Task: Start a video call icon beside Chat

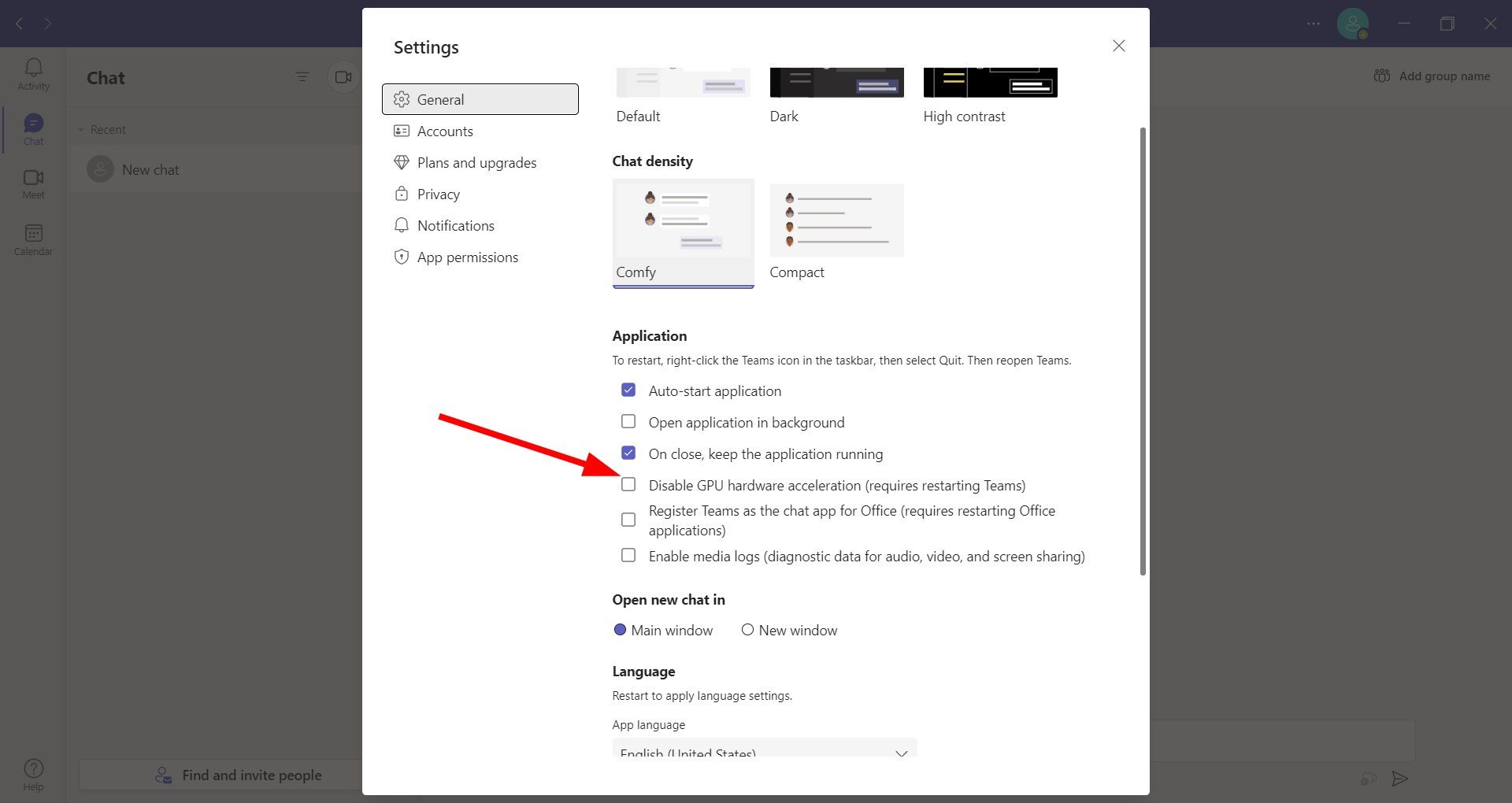Action: coord(343,77)
